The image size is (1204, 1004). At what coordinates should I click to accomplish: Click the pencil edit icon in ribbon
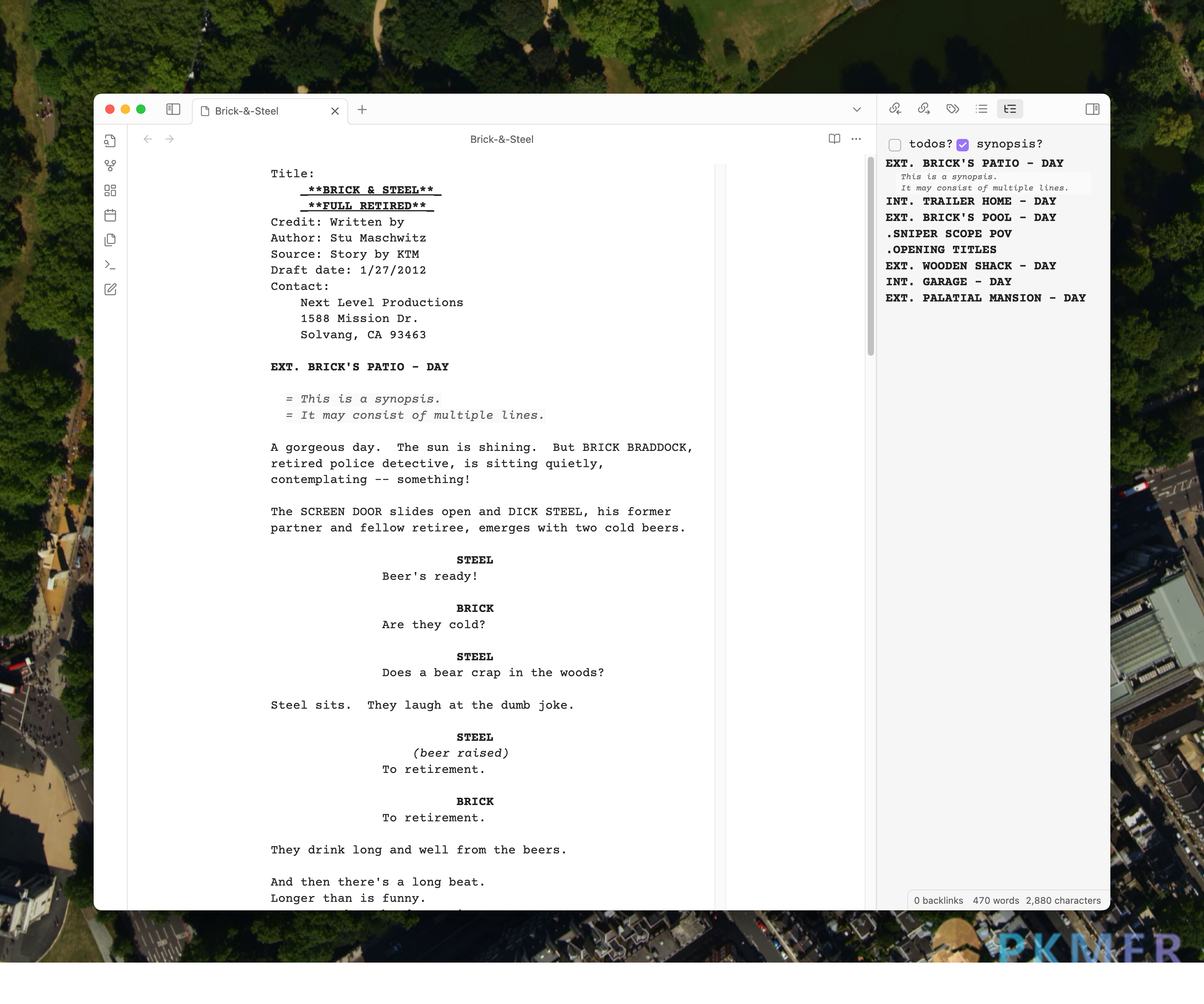click(x=110, y=289)
